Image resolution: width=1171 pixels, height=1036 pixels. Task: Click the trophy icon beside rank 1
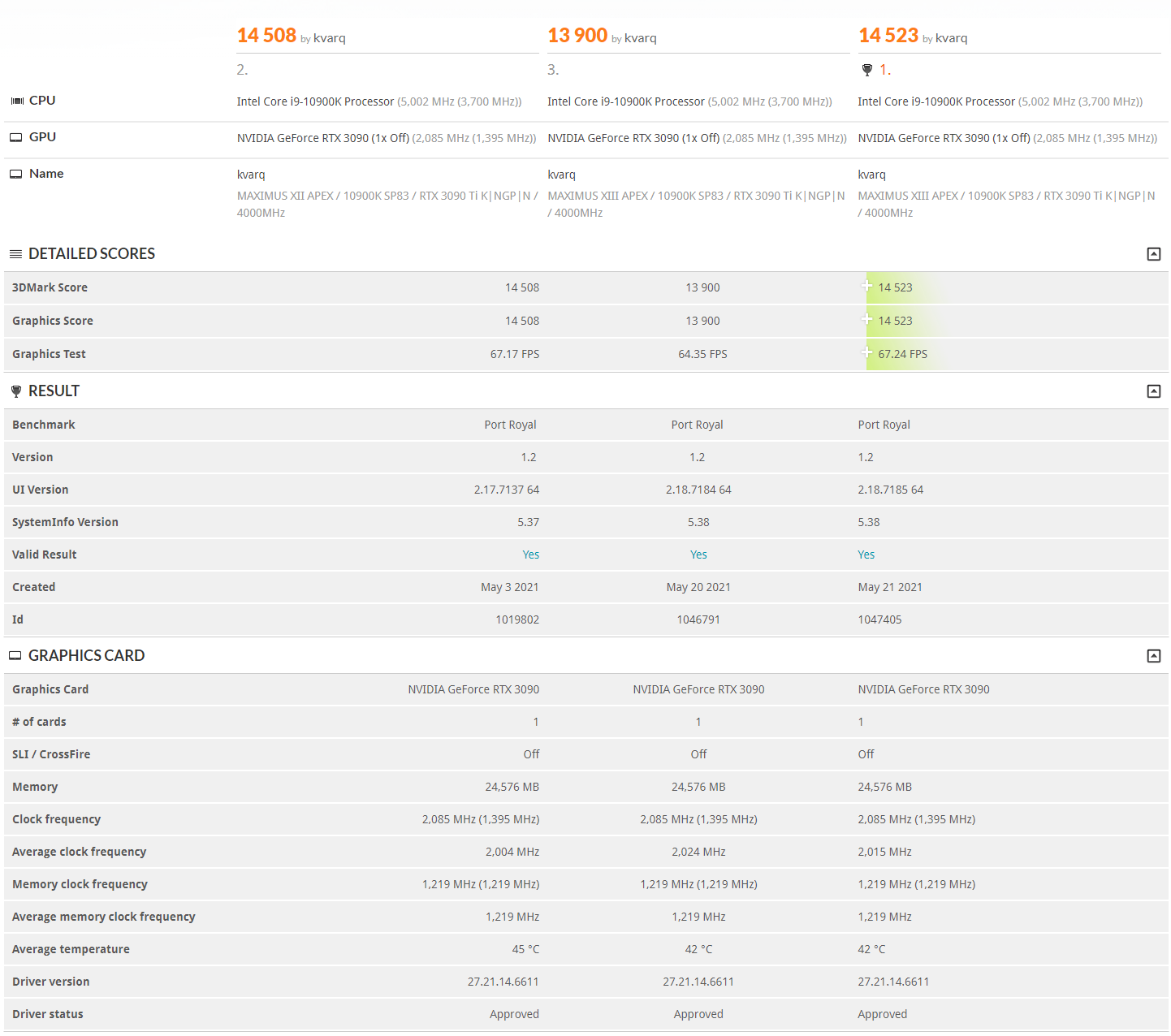[x=867, y=70]
